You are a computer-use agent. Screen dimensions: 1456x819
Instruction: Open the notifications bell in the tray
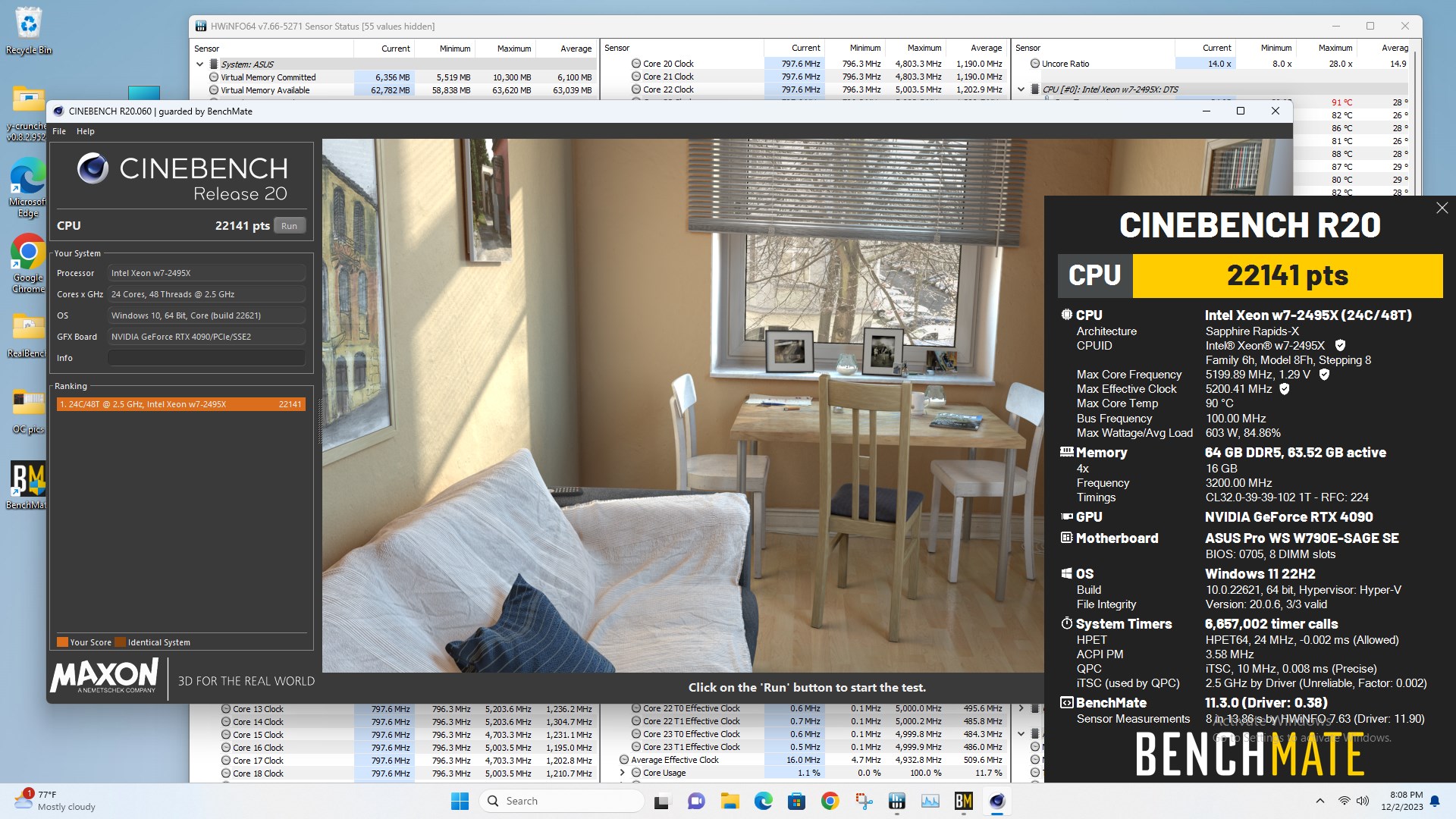click(x=1435, y=801)
